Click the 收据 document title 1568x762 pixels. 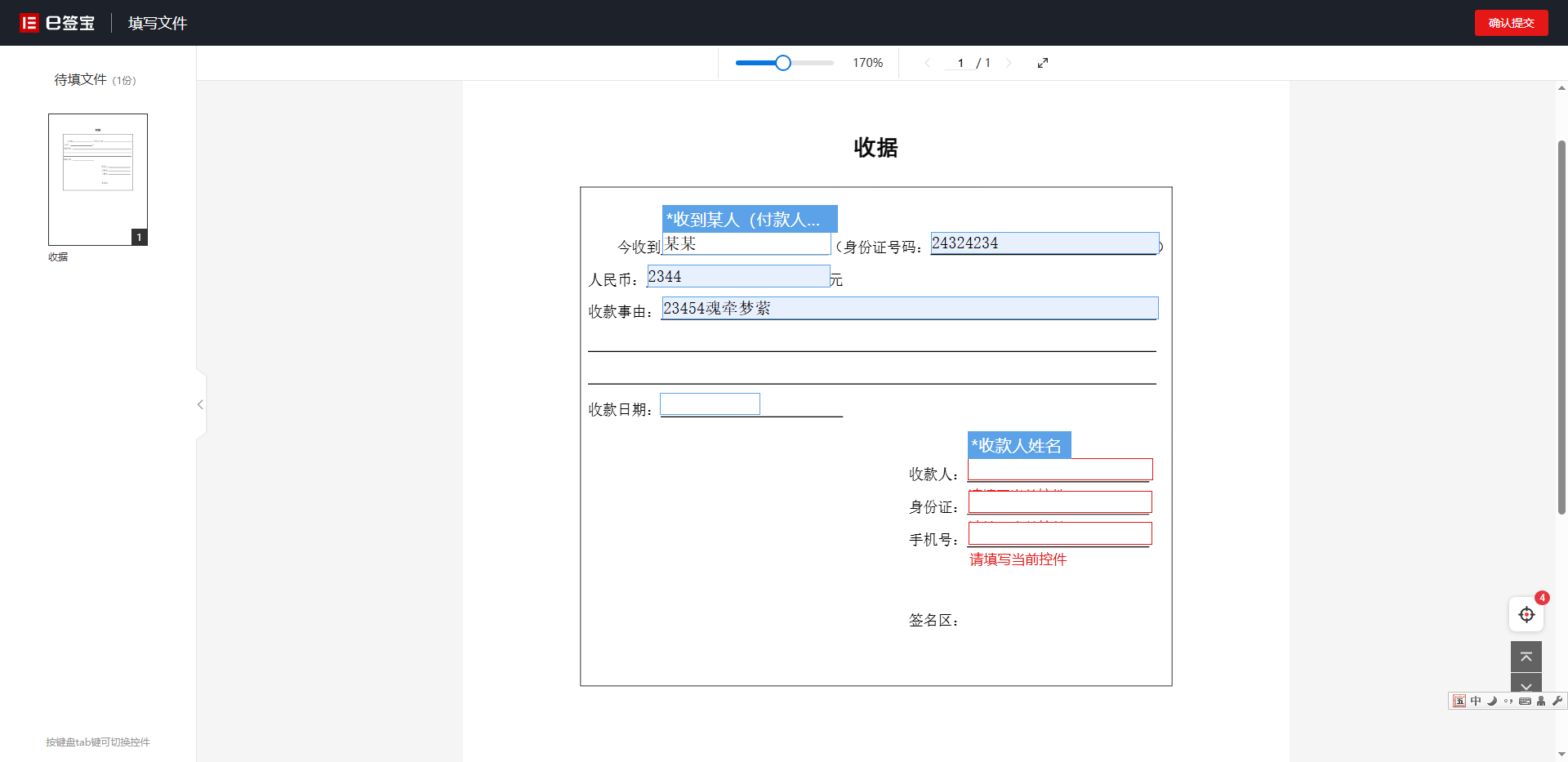coord(875,147)
